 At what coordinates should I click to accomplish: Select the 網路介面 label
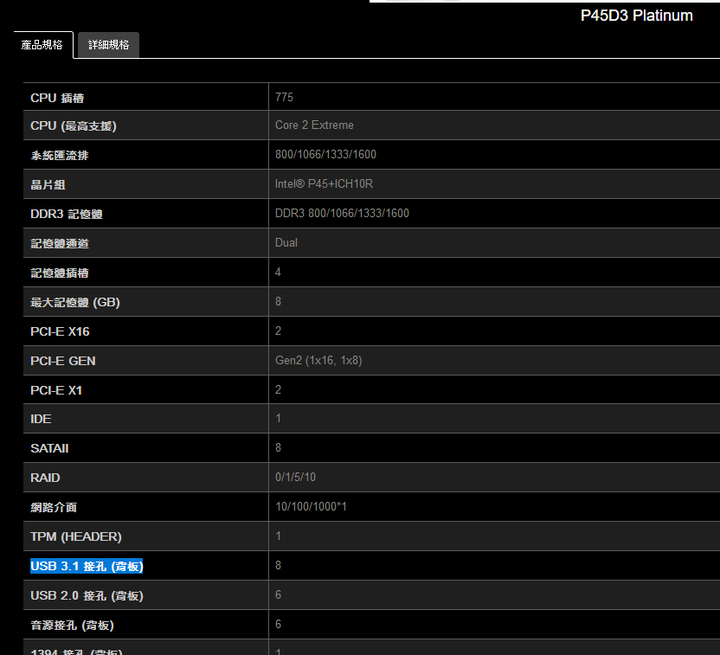(x=54, y=507)
